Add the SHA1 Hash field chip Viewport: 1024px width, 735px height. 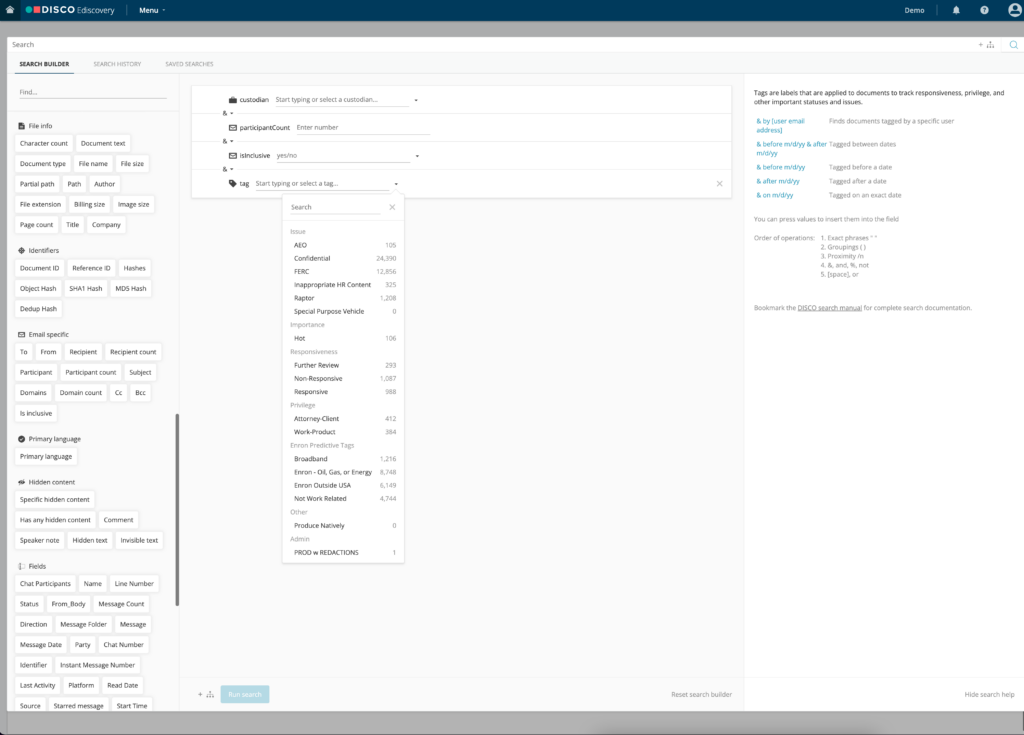coord(86,289)
